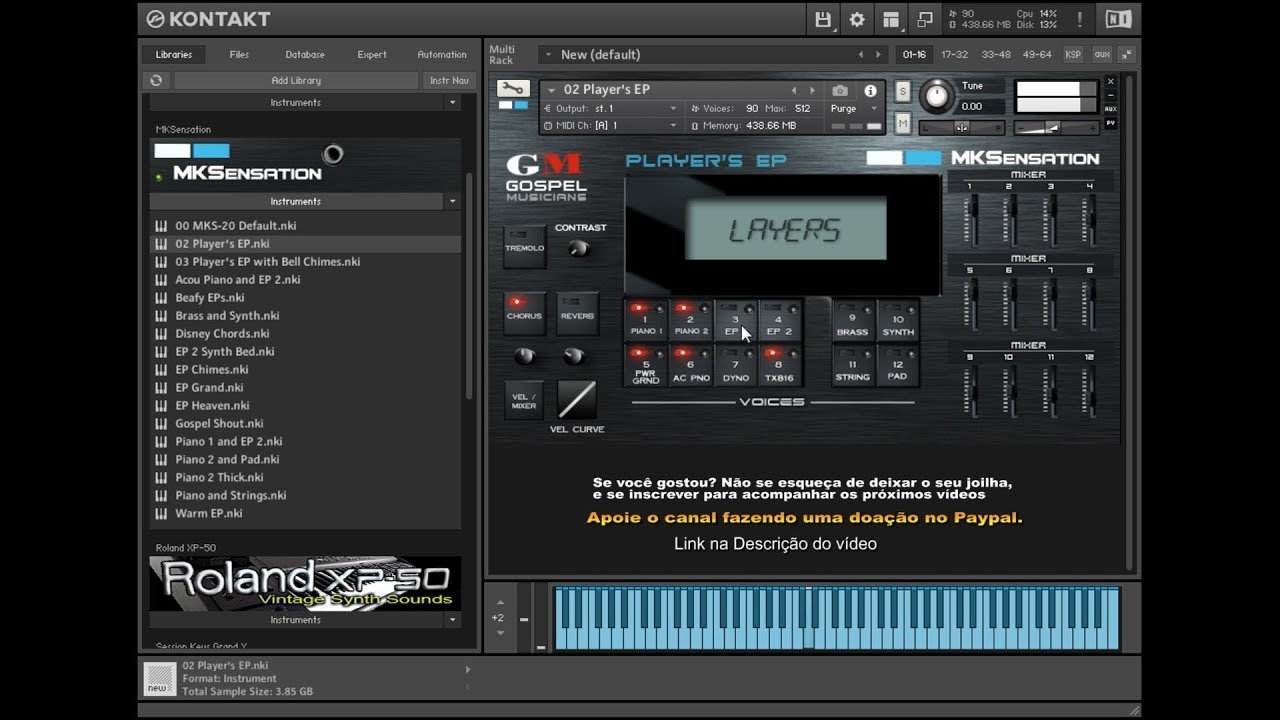
Task: Switch to the Expert tab
Action: (372, 54)
